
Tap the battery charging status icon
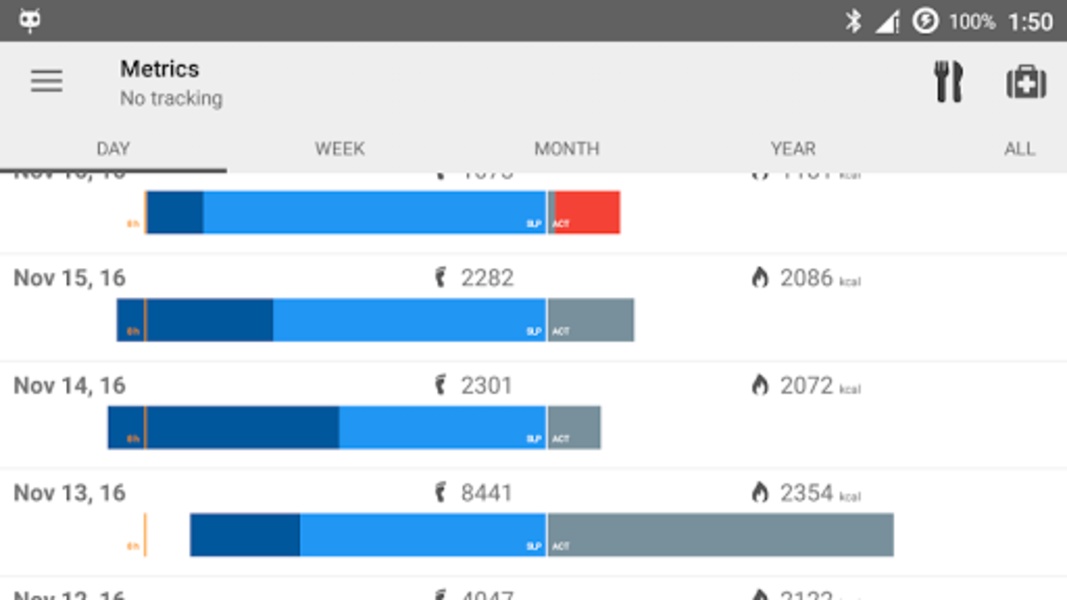pos(925,21)
